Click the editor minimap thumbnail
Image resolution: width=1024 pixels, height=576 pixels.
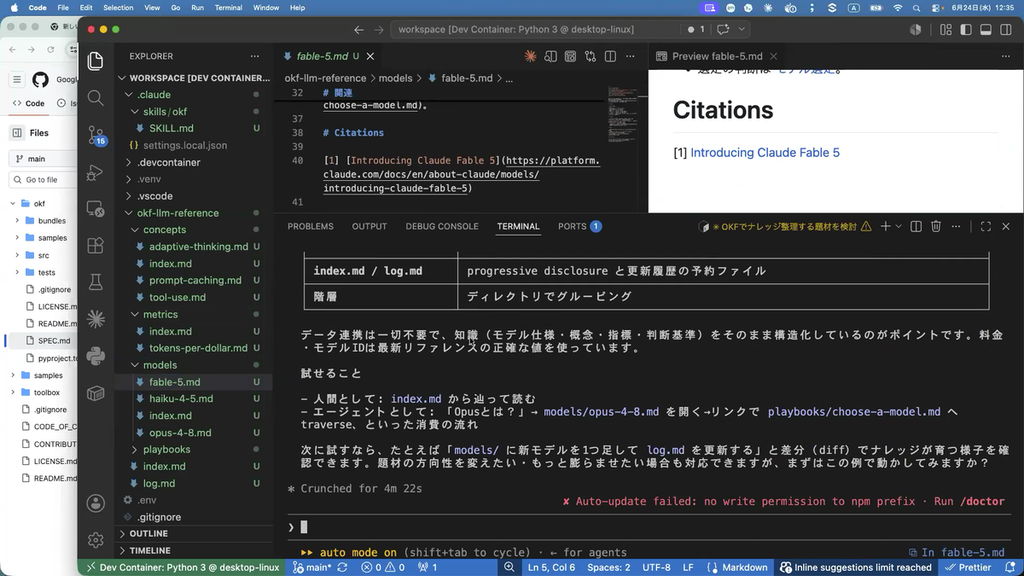tap(622, 114)
